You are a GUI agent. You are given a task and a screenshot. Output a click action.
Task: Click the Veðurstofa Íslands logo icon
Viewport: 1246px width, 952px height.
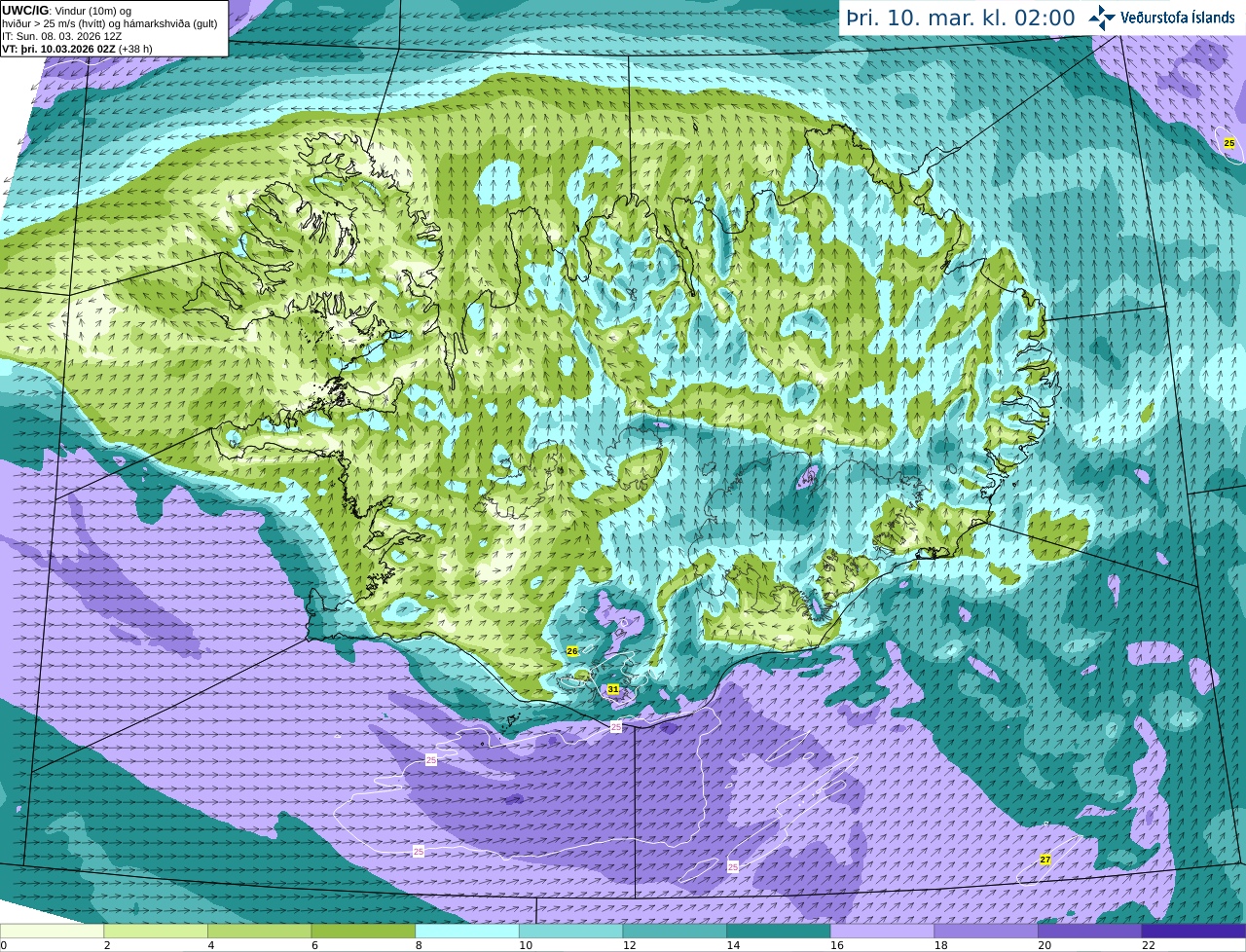click(1102, 18)
